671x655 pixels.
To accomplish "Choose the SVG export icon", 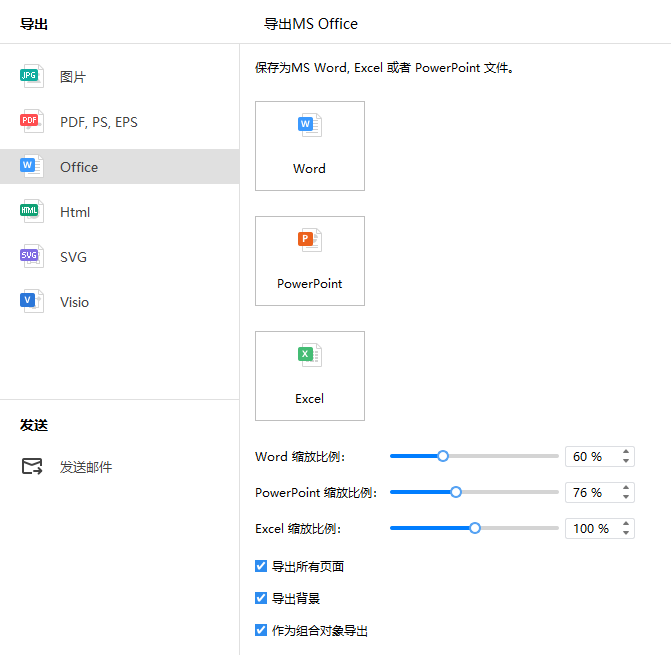I will 32,256.
